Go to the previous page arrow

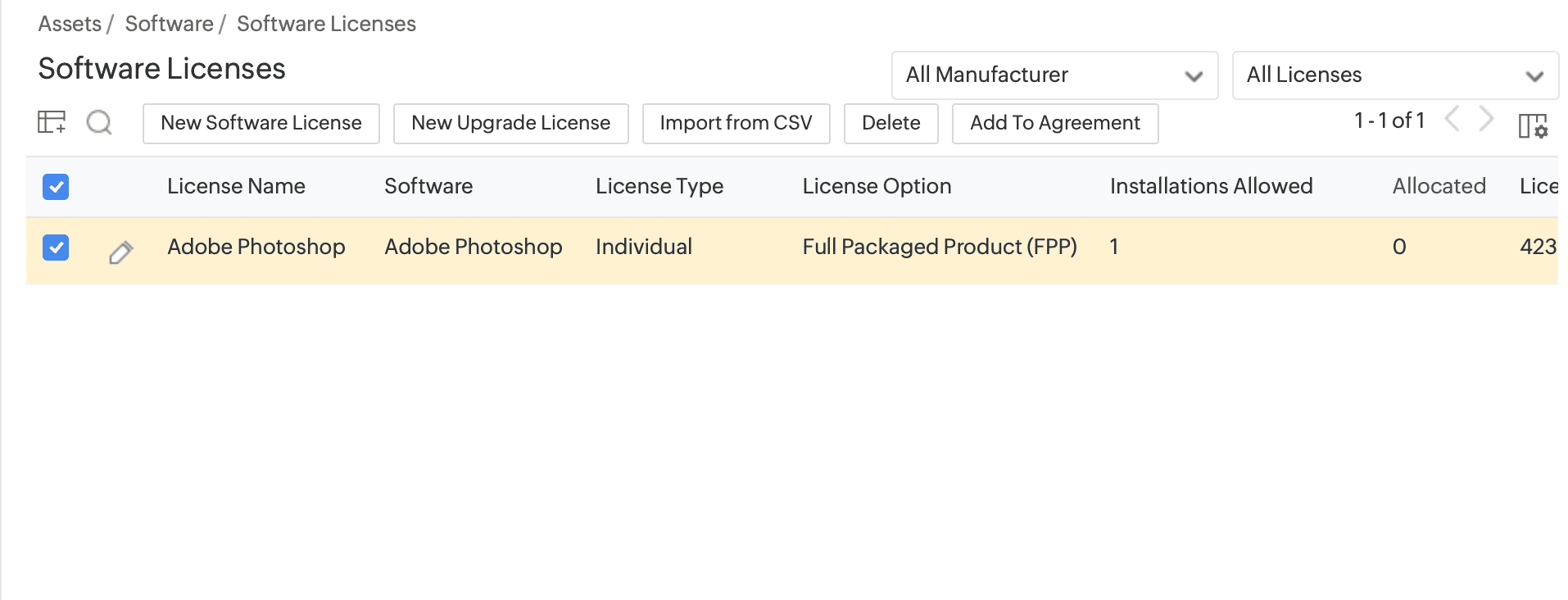pos(1452,120)
